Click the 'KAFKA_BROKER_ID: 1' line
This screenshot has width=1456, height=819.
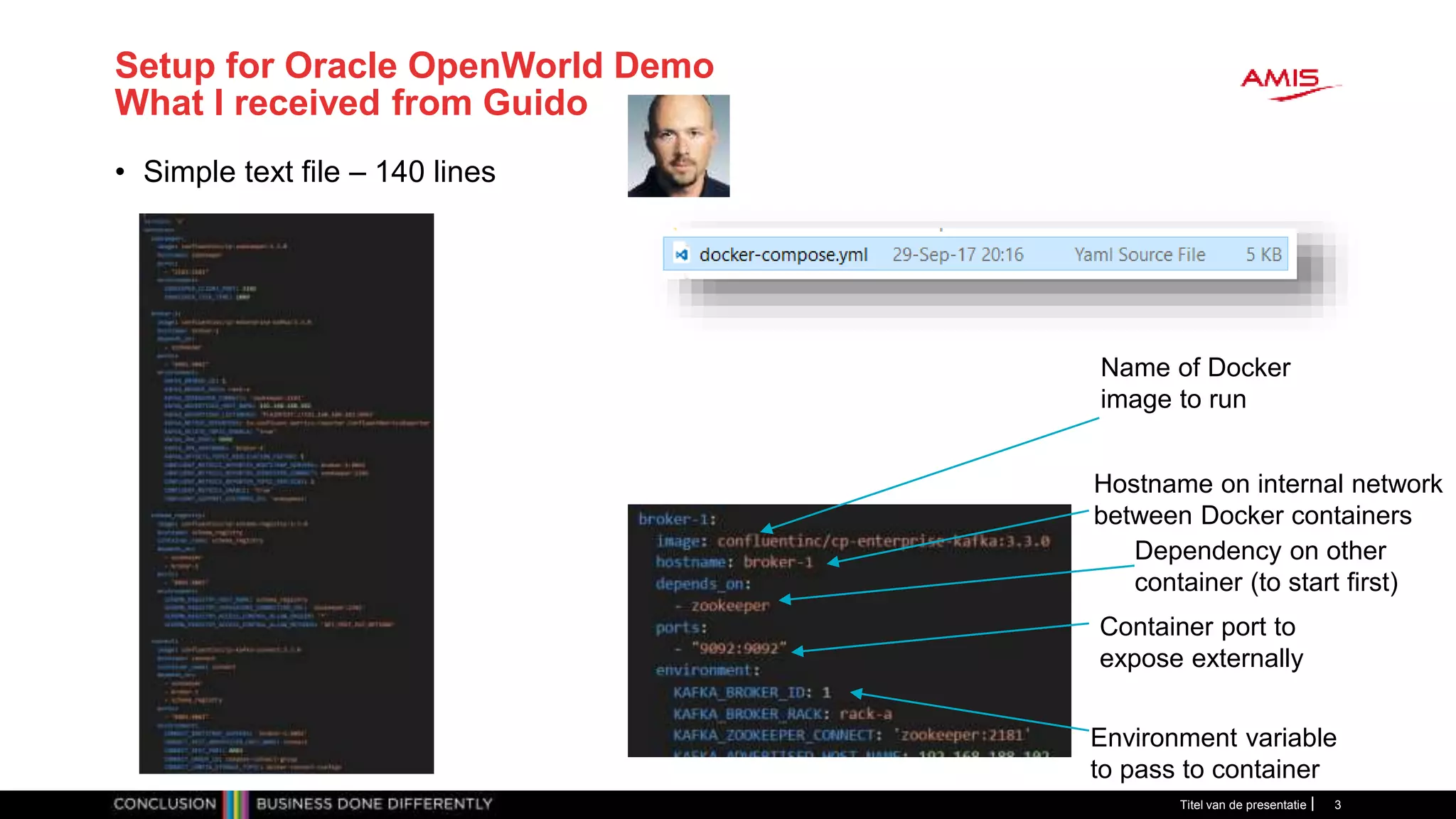coord(751,692)
